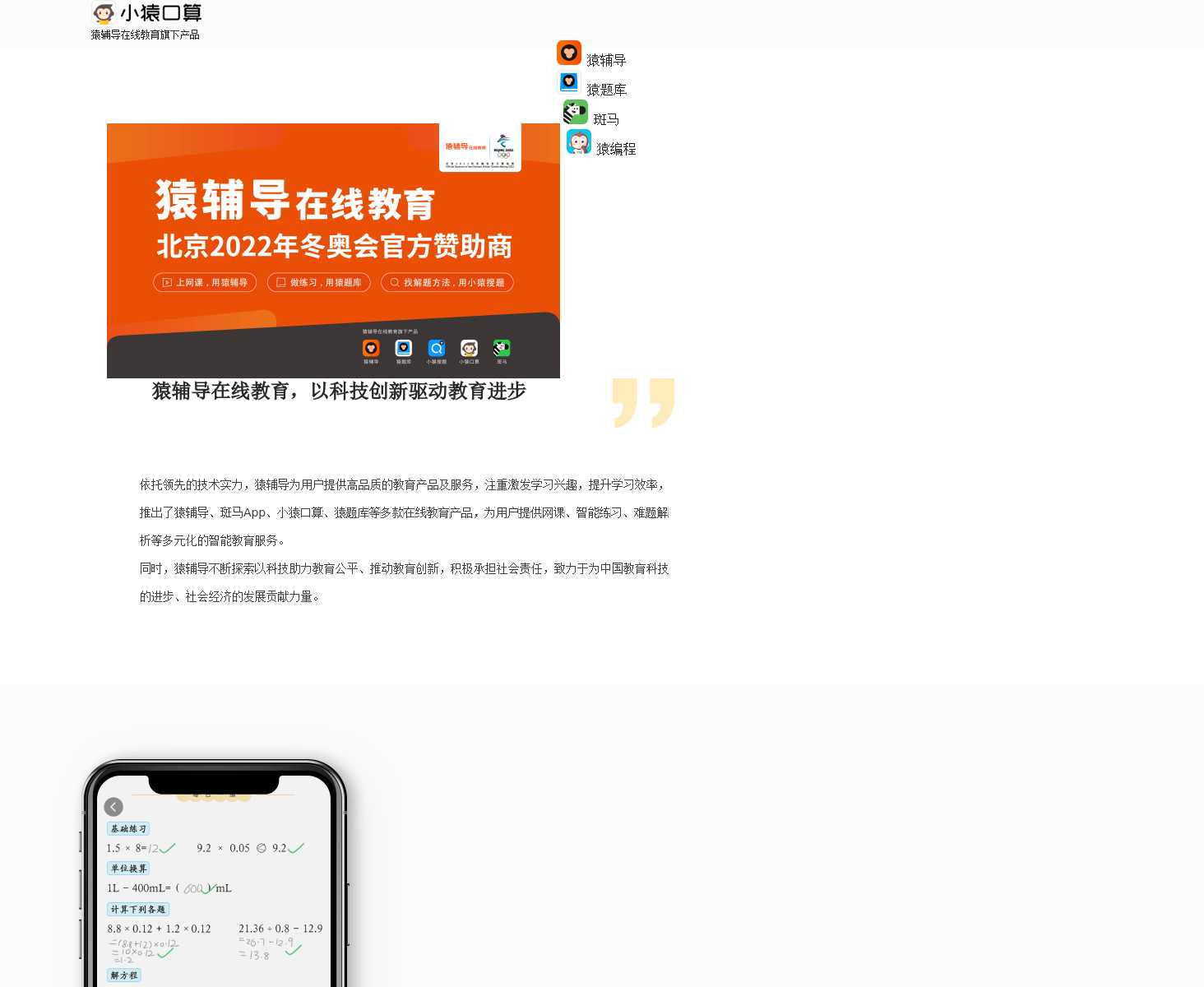This screenshot has width=1204, height=987.
Task: Click the 小猿口算 icon in banner footer
Action: coord(469,349)
